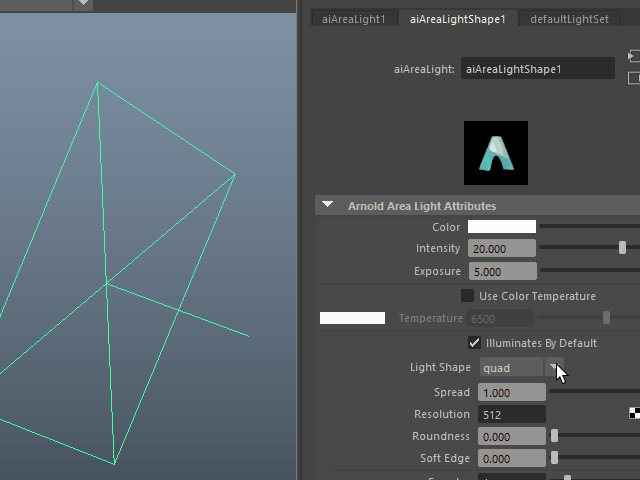Open the dropdown arrow above the viewport
The width and height of the screenshot is (640, 480).
pyautogui.click(x=84, y=4)
